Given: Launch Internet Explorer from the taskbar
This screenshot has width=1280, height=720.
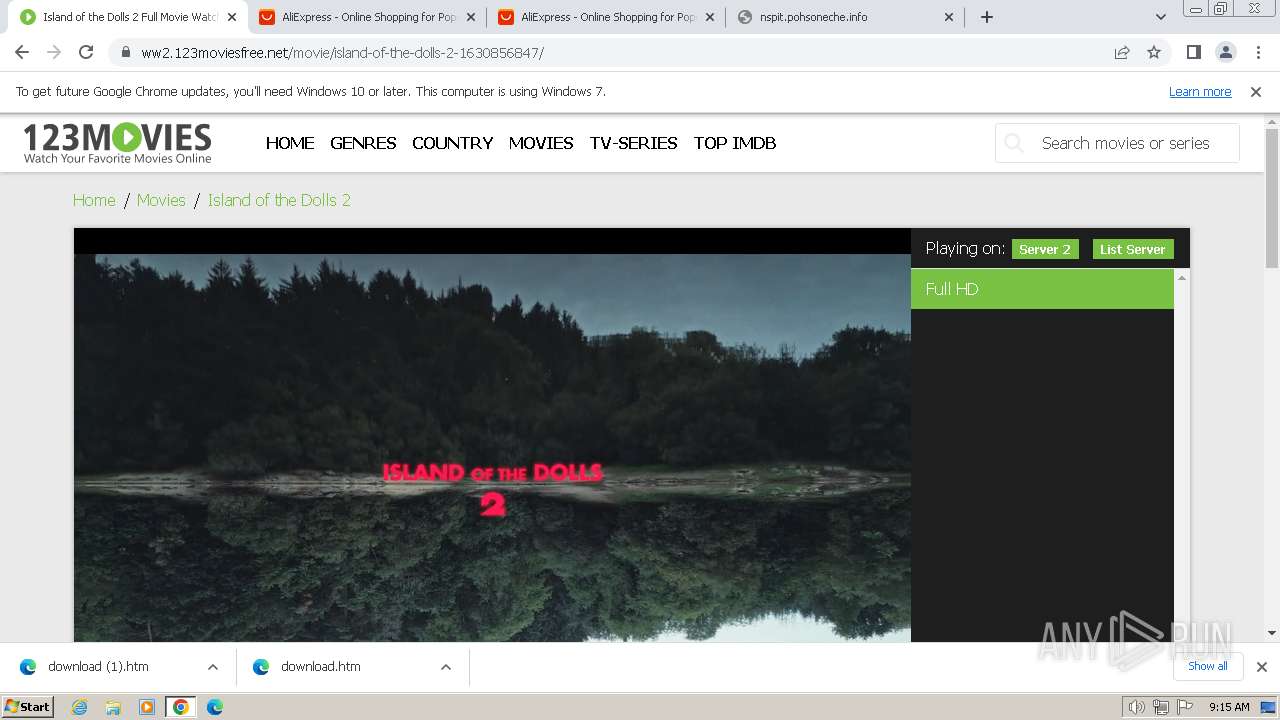Looking at the screenshot, I should click(x=80, y=707).
